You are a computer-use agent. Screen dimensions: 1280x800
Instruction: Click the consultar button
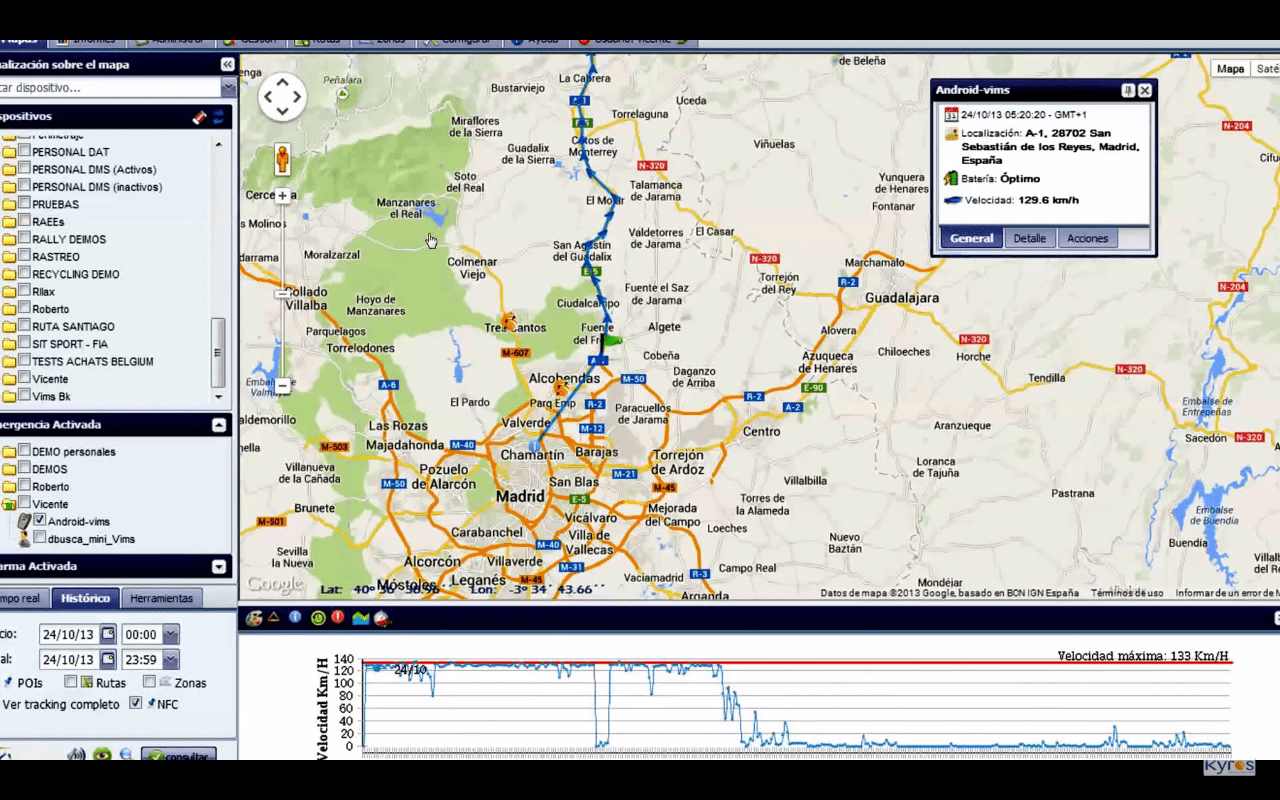coord(178,756)
